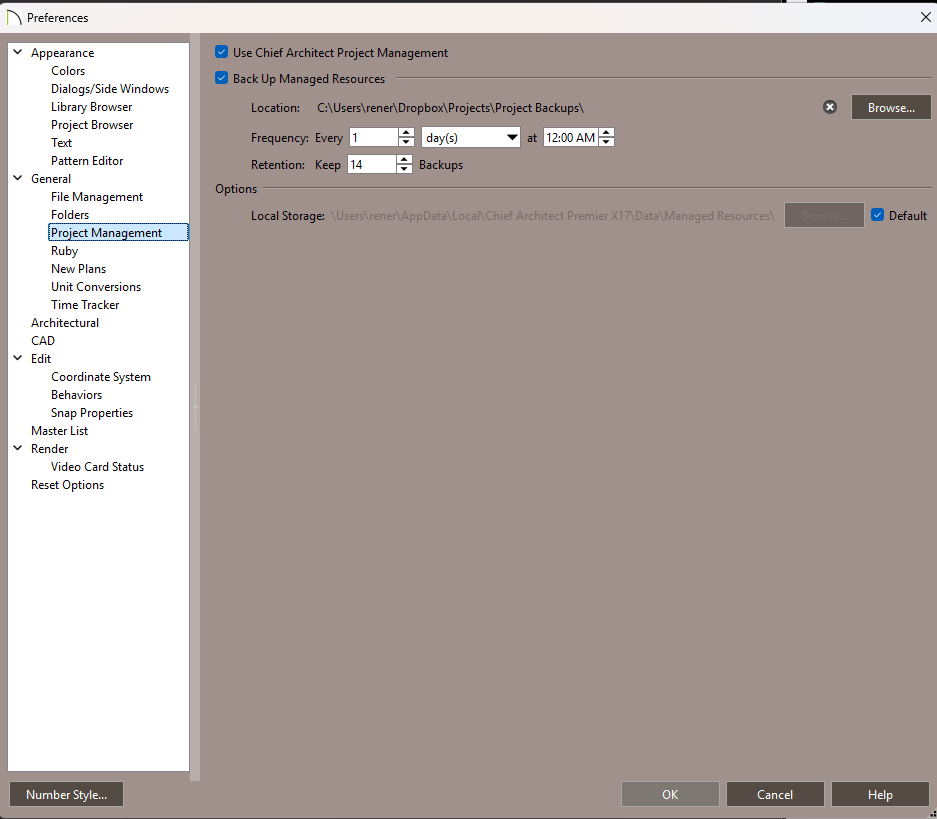The image size is (937, 819).
Task: Increase the backup frequency number
Action: click(x=405, y=133)
